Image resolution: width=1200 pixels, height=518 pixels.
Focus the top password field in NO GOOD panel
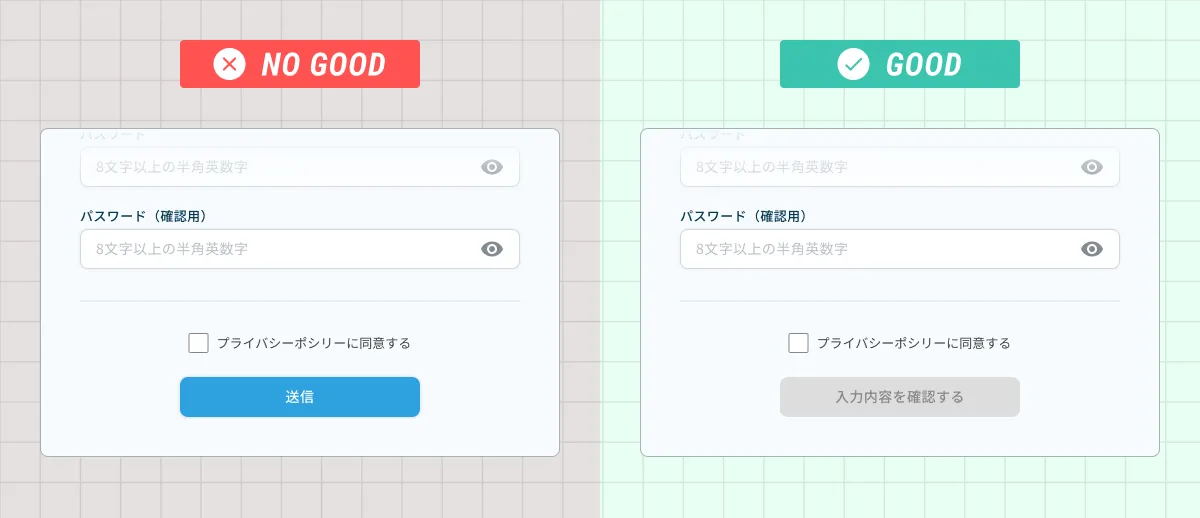280,167
